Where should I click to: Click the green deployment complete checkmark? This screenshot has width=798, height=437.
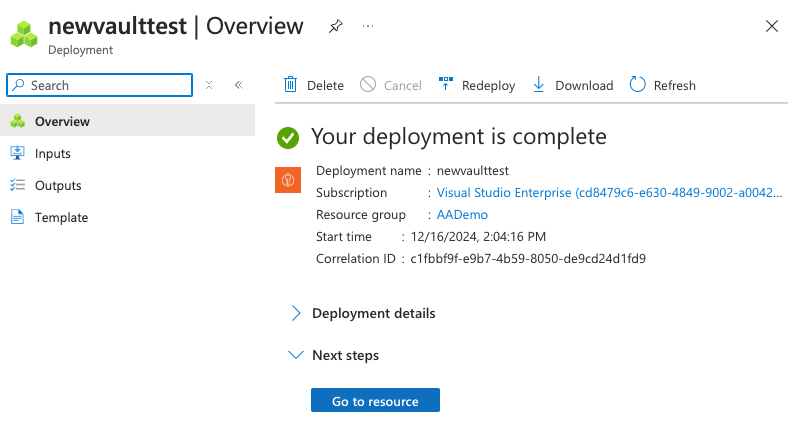coord(289,137)
